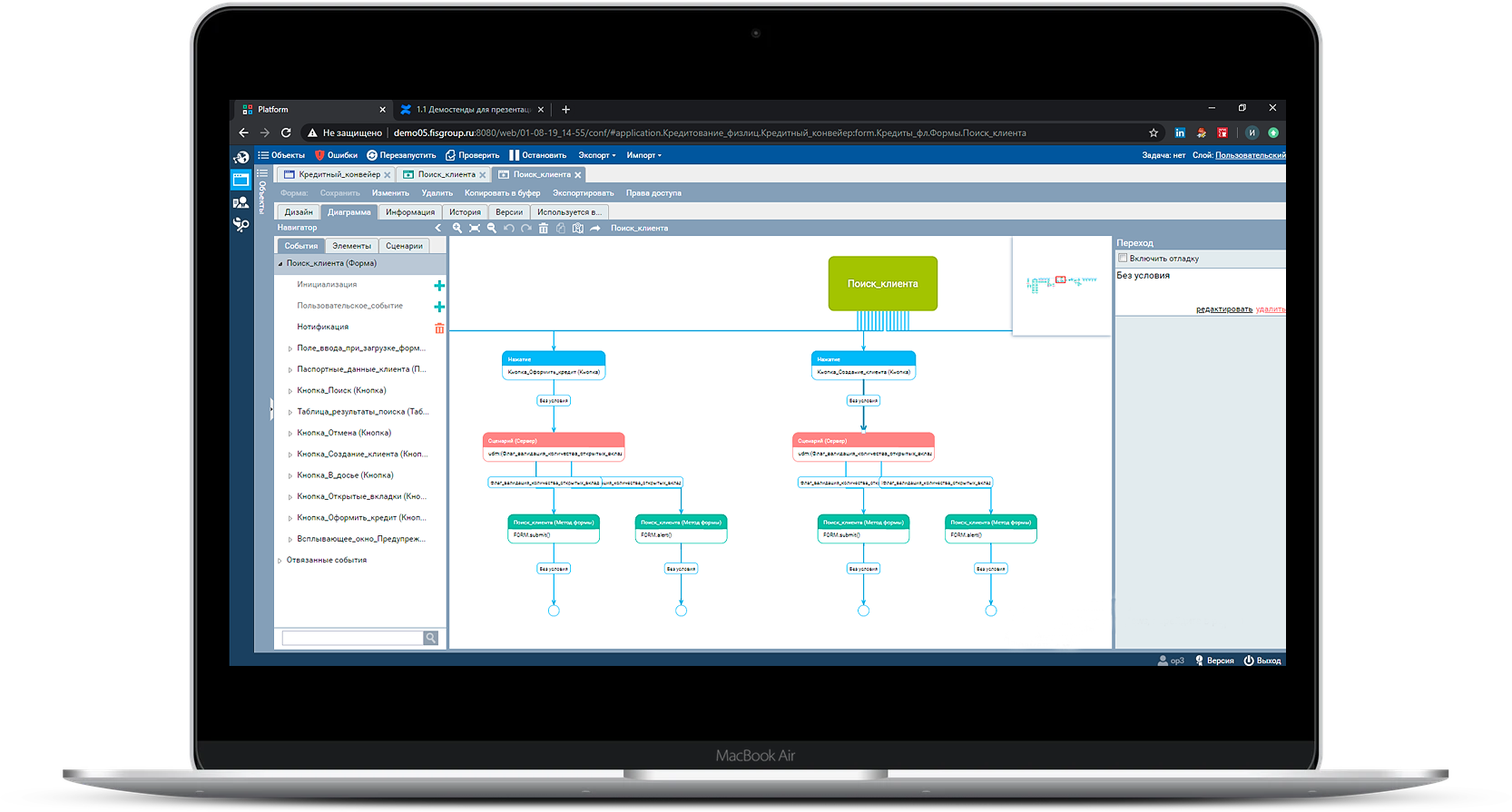Screen dimensions: 1512x812
Task: Add an Инициализация event with the plus icon
Action: coord(439,286)
